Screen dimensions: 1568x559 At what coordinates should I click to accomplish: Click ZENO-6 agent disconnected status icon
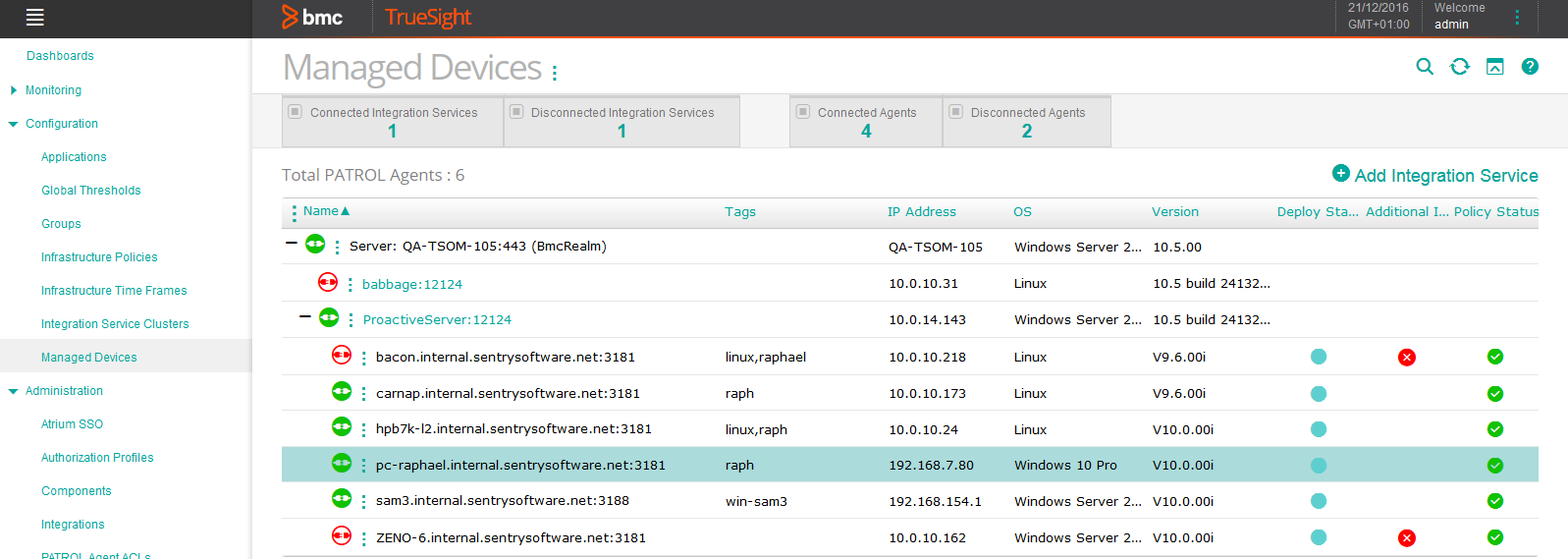point(342,535)
